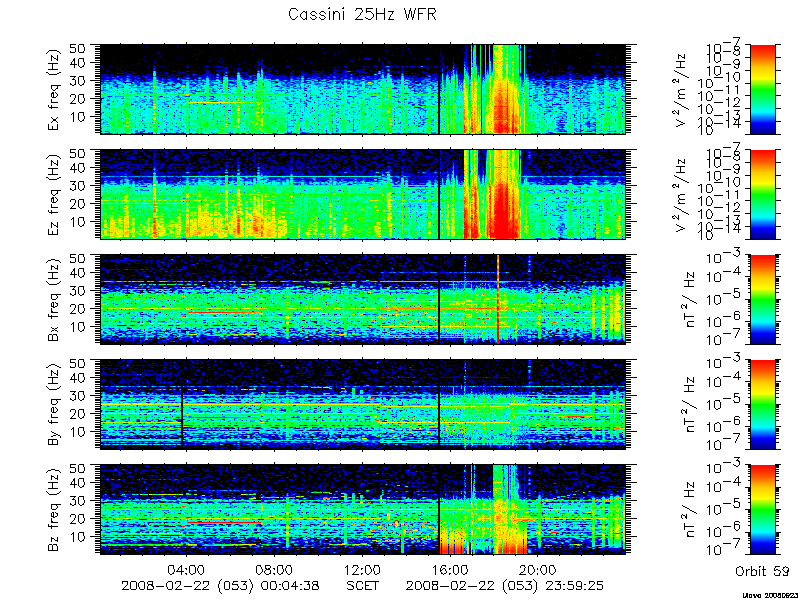Select the start timestamp ending in 00:04:38
800x600 pixels.
[x=219, y=586]
